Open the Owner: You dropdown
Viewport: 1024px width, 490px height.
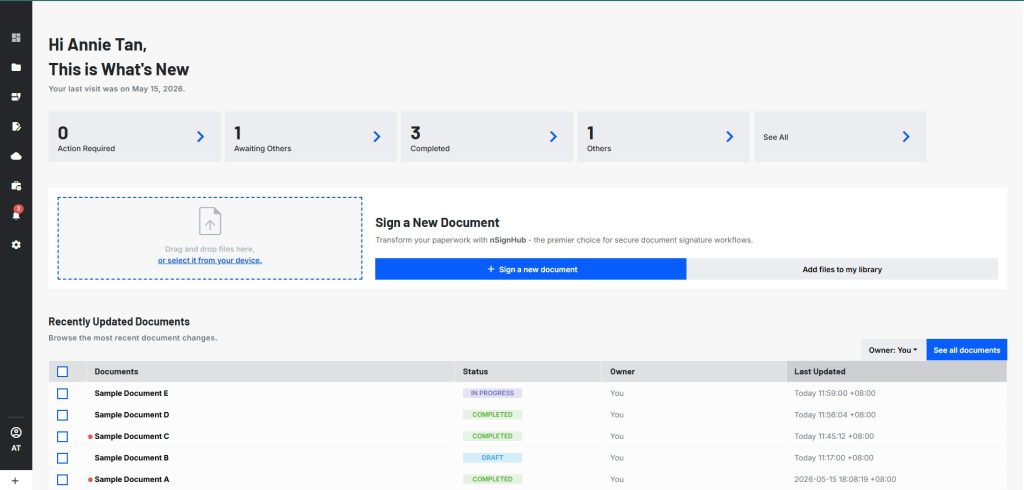(893, 350)
